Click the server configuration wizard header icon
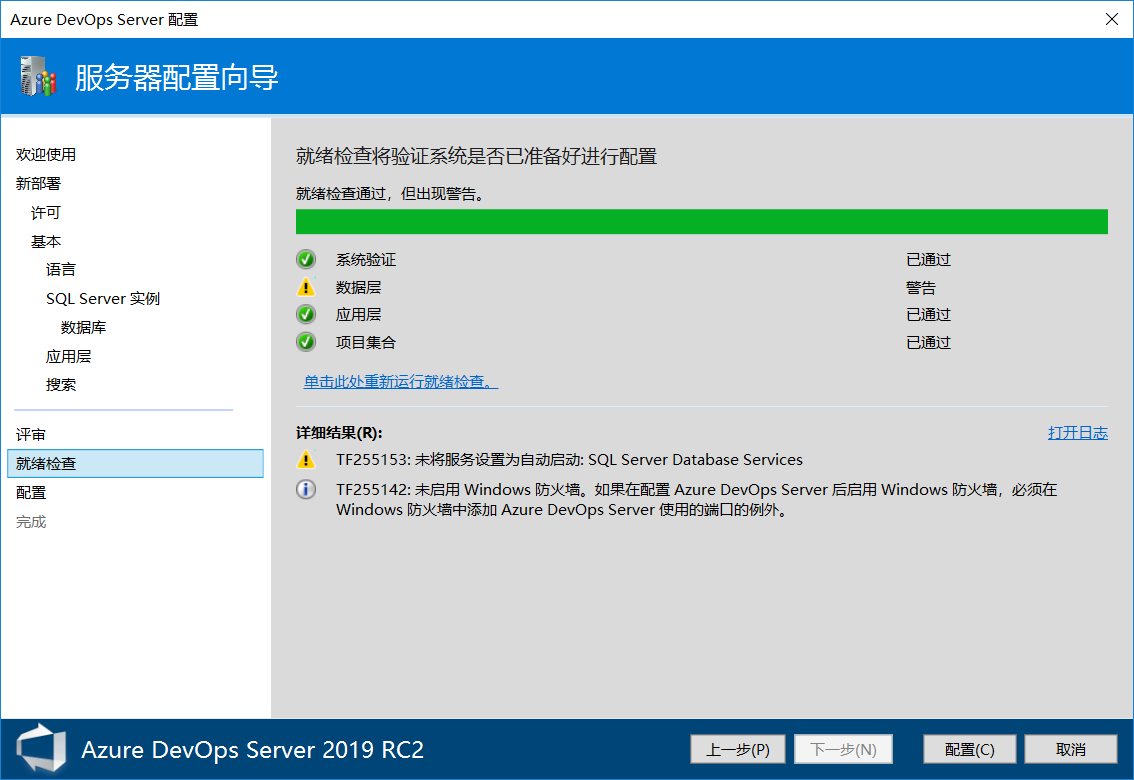 37,76
